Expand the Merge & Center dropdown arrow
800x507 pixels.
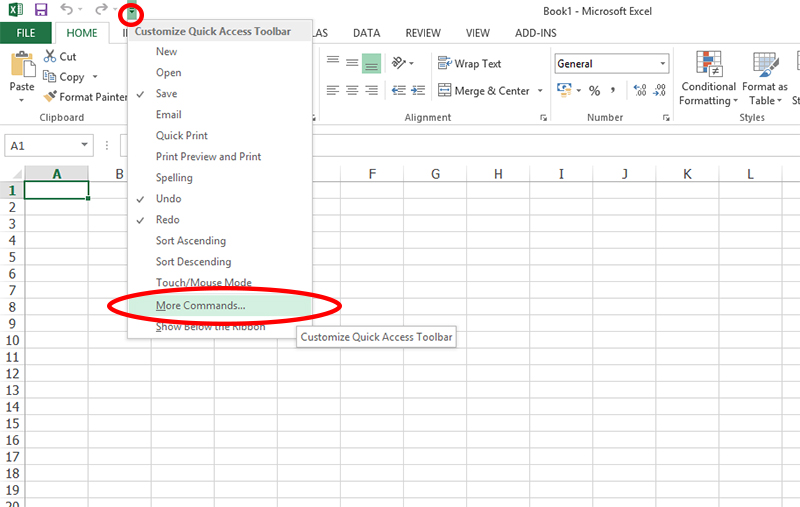541,91
